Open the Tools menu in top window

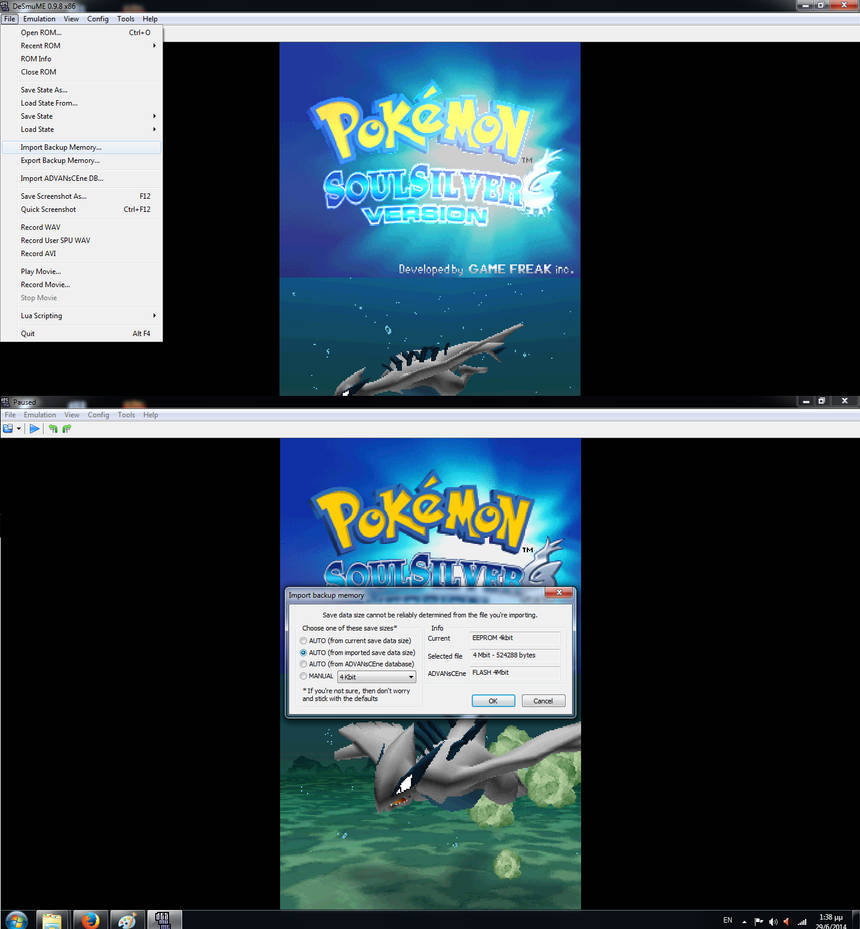[126, 19]
